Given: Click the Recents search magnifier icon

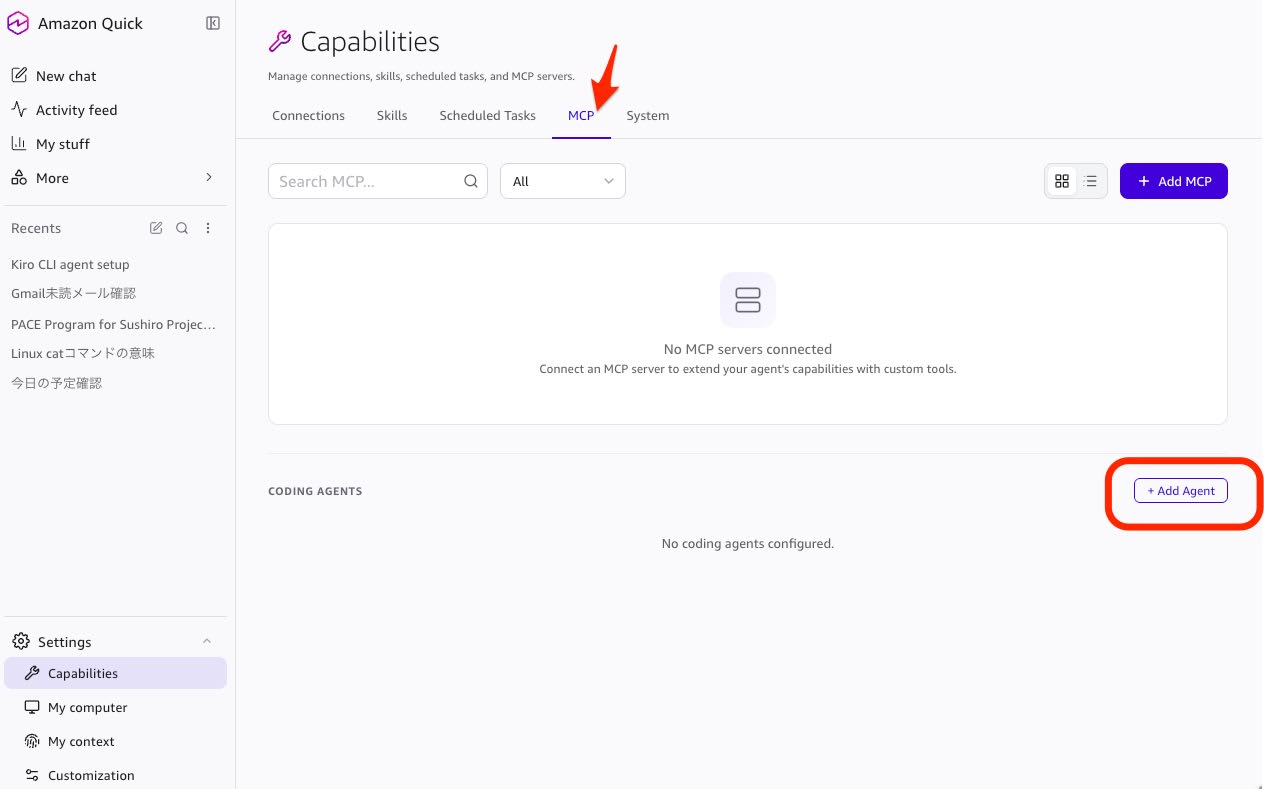Looking at the screenshot, I should point(182,228).
